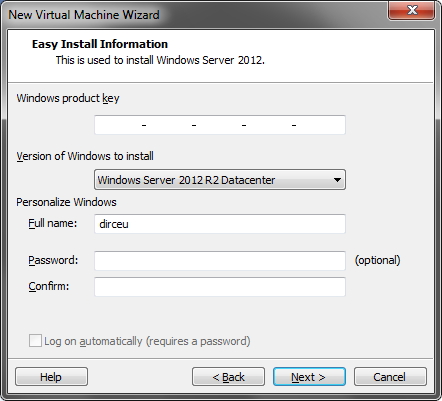The image size is (442, 401).
Task: Click the Easy Install Information heading
Action: pyautogui.click(x=100, y=44)
